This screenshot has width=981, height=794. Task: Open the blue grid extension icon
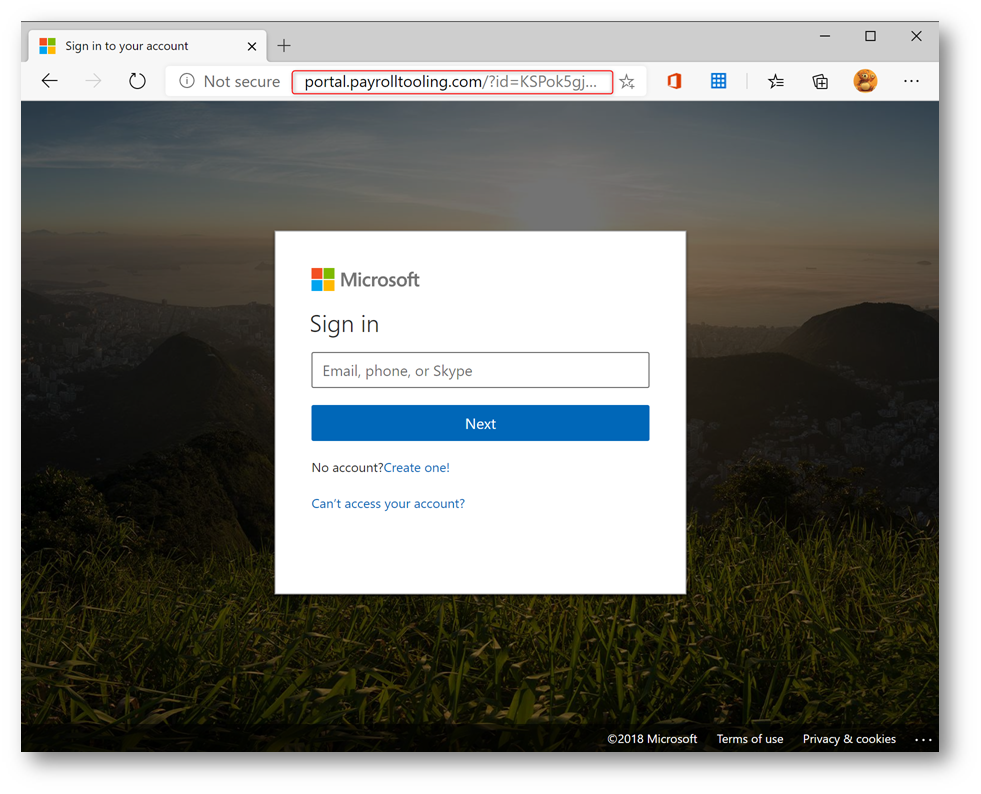pyautogui.click(x=718, y=81)
